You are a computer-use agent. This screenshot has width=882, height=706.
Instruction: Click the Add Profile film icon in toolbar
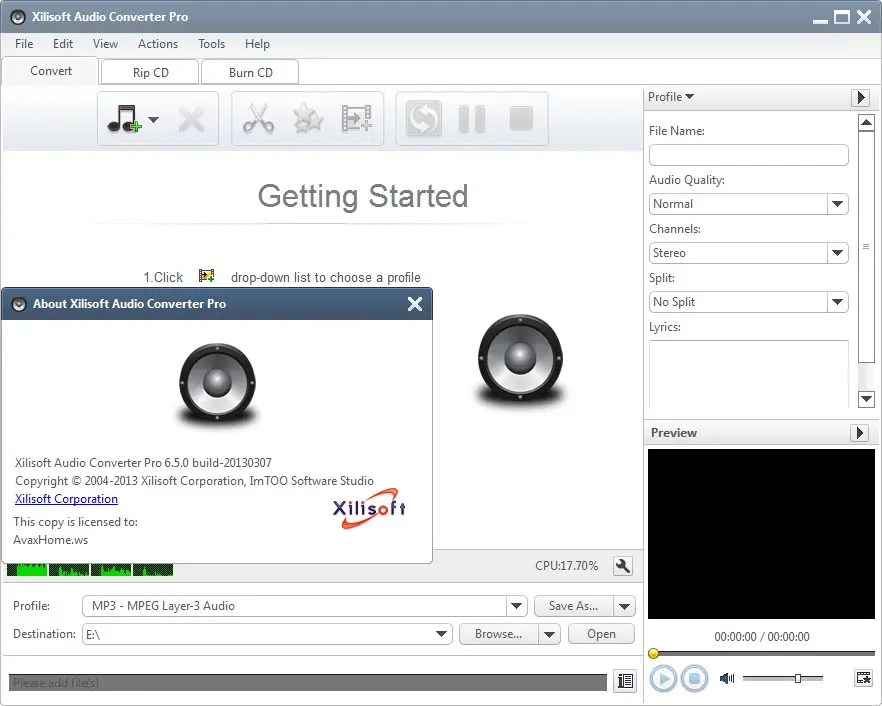point(357,119)
